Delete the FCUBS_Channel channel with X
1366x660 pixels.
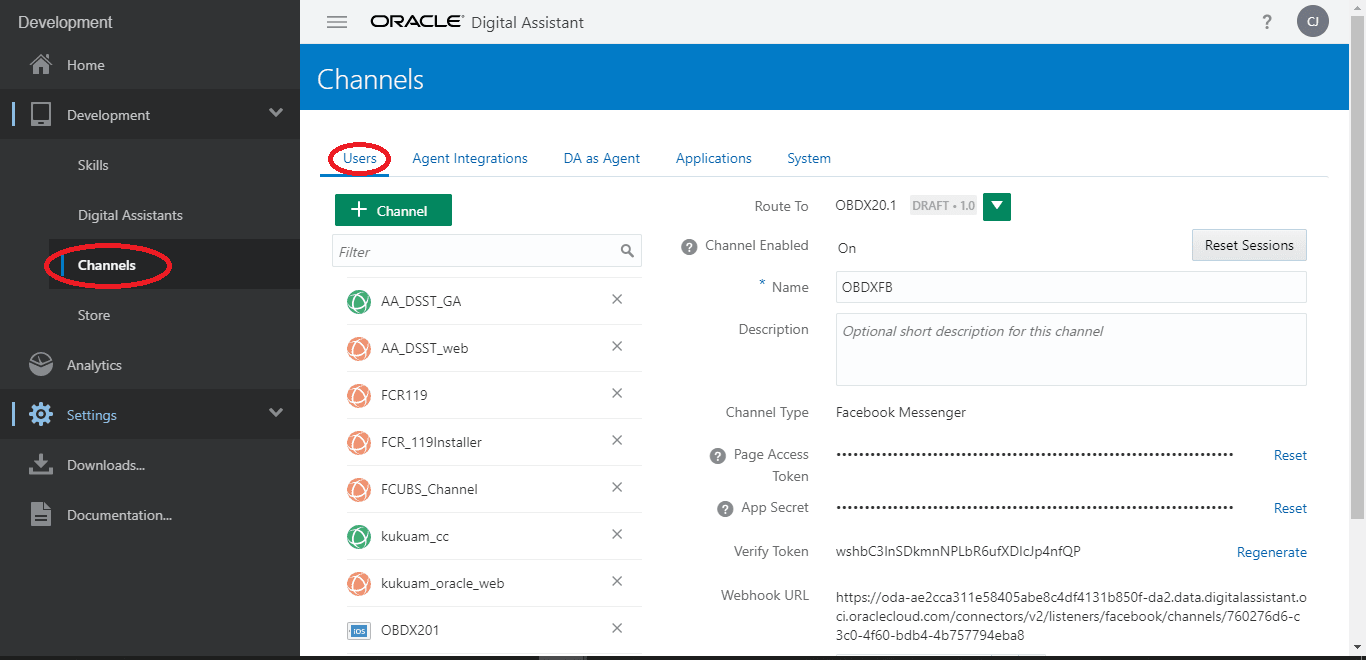coord(617,487)
